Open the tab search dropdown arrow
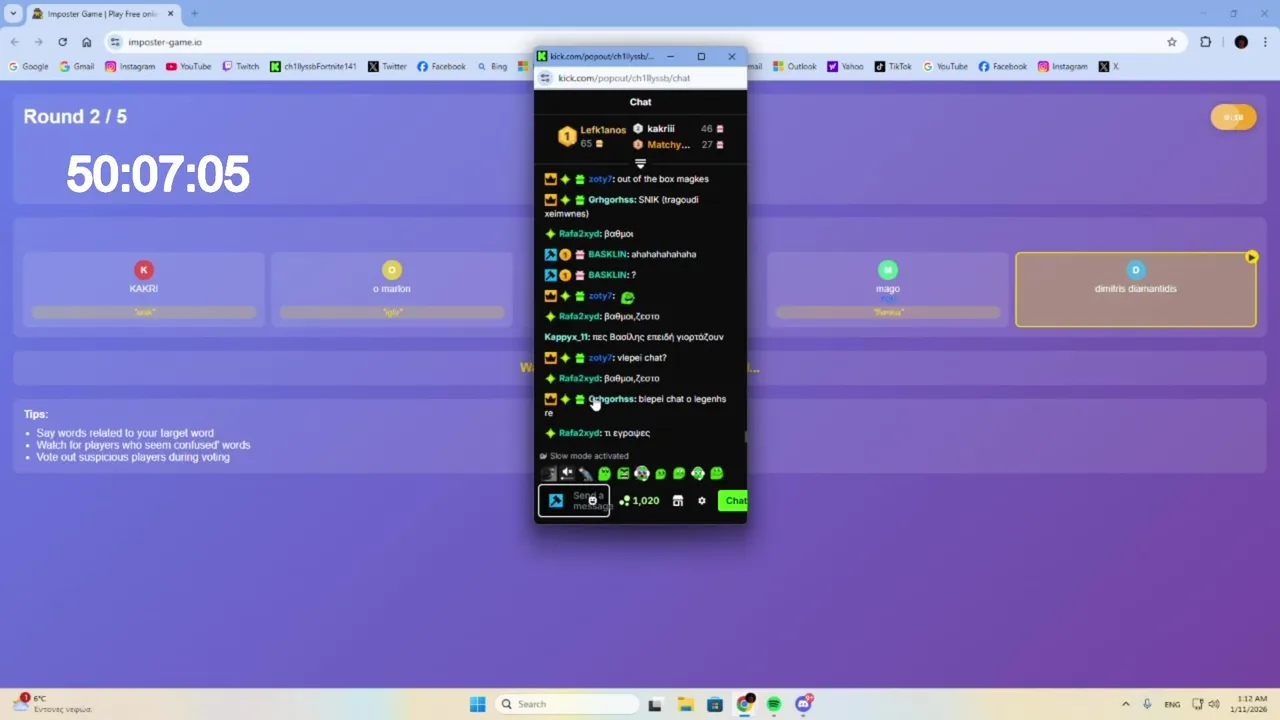Viewport: 1280px width, 720px height. click(x=13, y=13)
